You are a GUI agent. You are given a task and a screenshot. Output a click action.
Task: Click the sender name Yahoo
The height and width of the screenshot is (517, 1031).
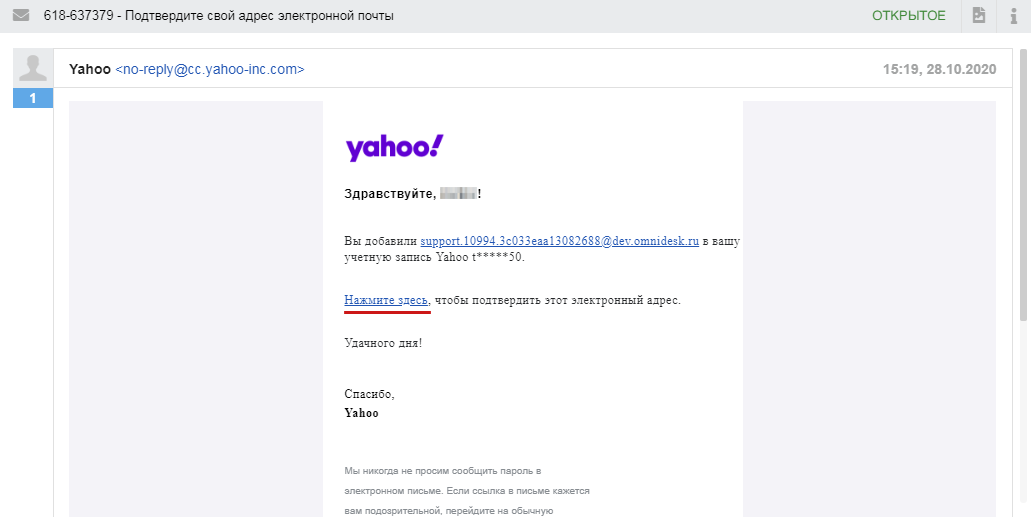(89, 70)
